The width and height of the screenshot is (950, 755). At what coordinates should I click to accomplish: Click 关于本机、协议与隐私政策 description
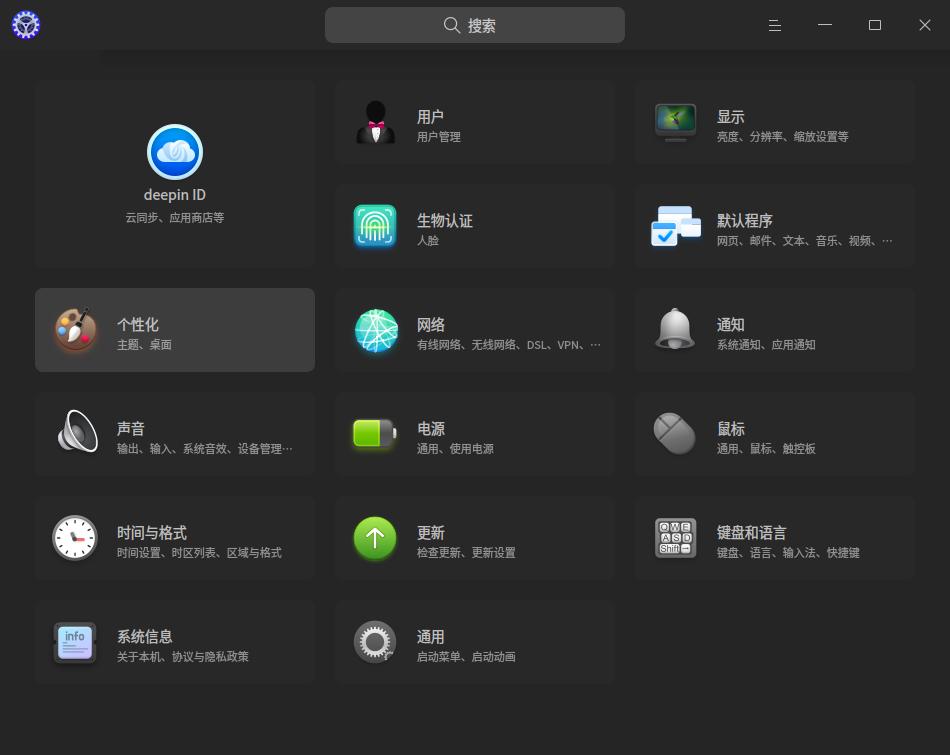click(x=182, y=657)
